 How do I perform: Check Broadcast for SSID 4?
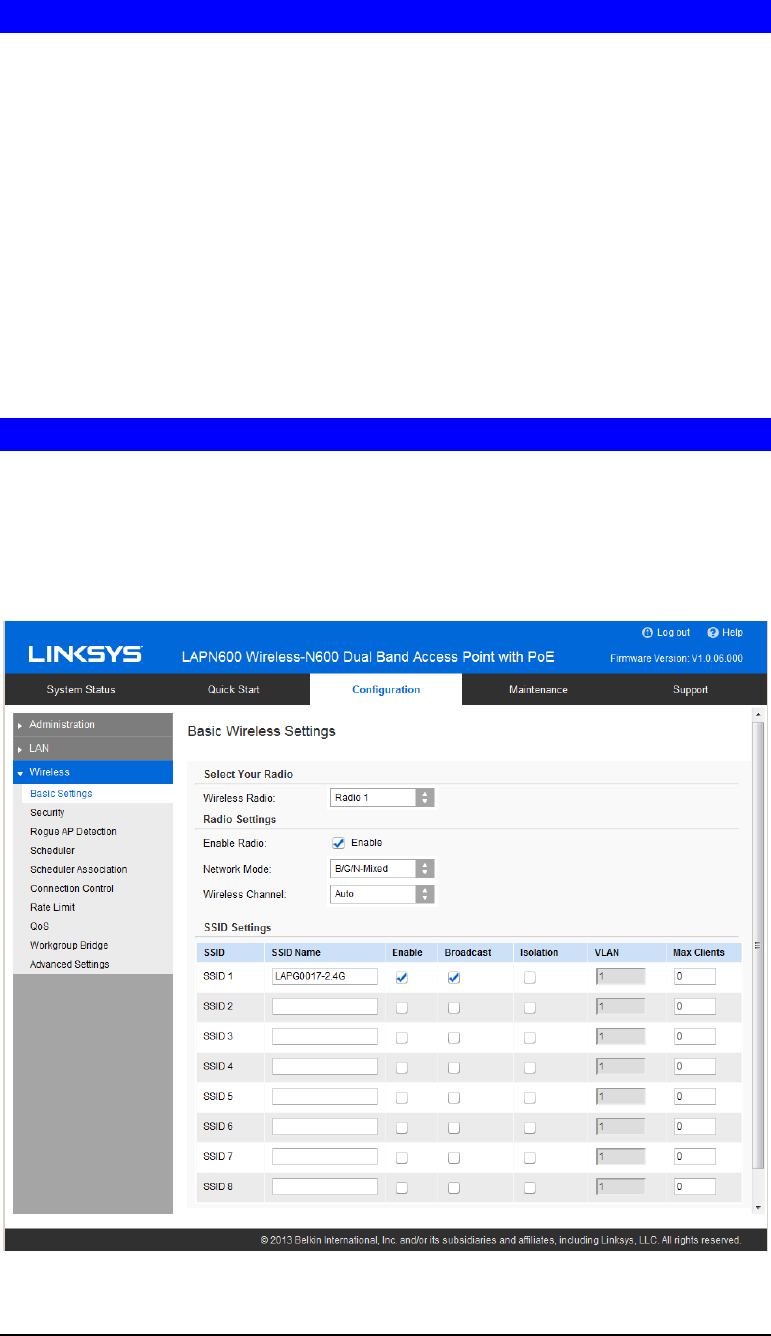454,1068
